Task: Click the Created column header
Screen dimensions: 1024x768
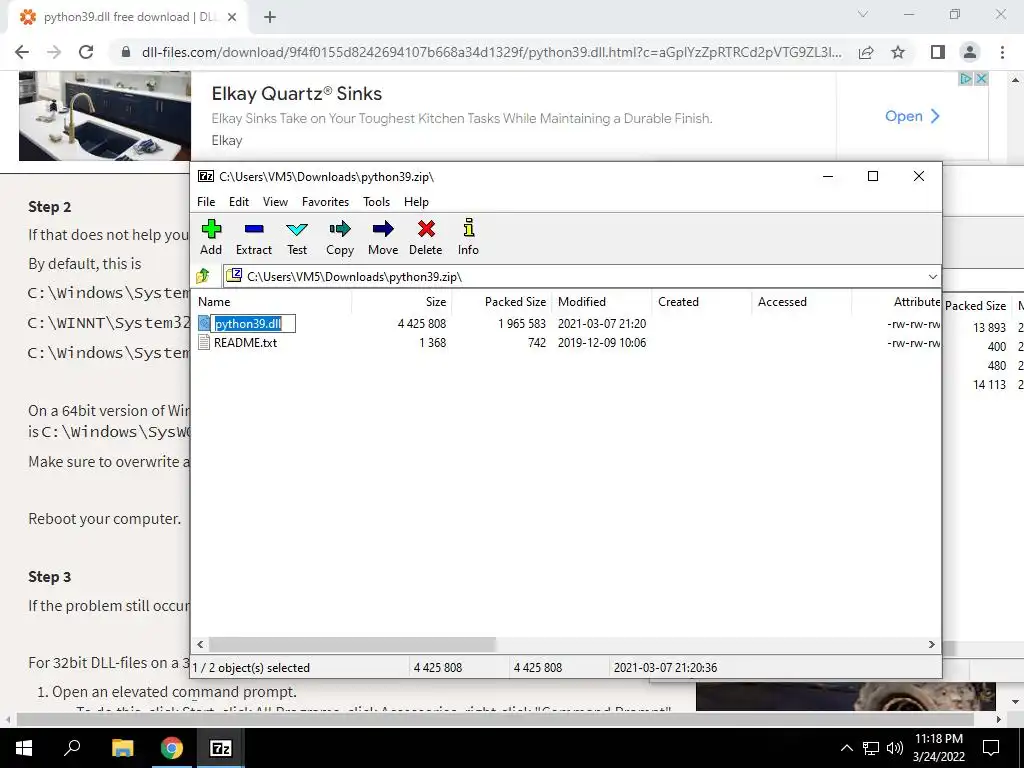Action: tap(701, 302)
